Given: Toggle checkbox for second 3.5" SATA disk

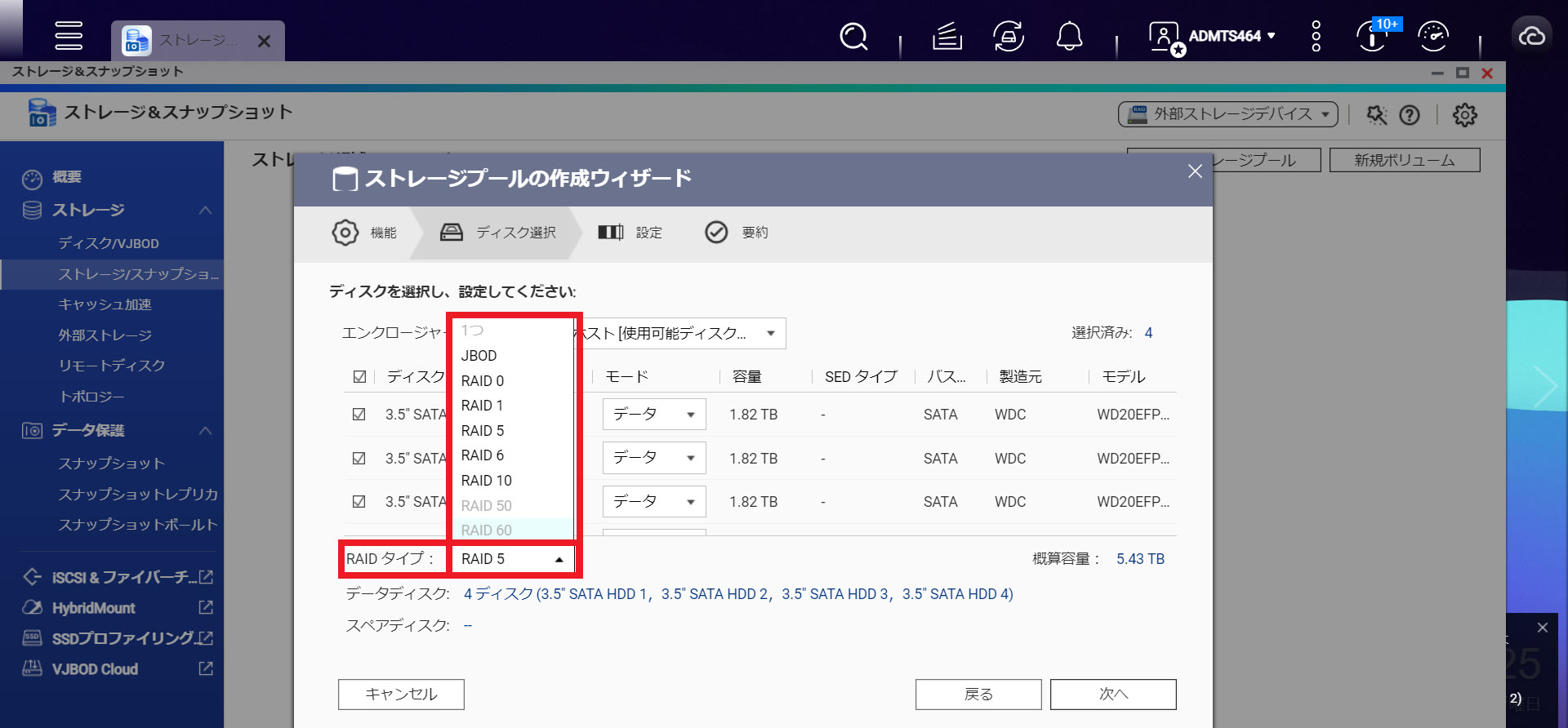Looking at the screenshot, I should click(359, 459).
